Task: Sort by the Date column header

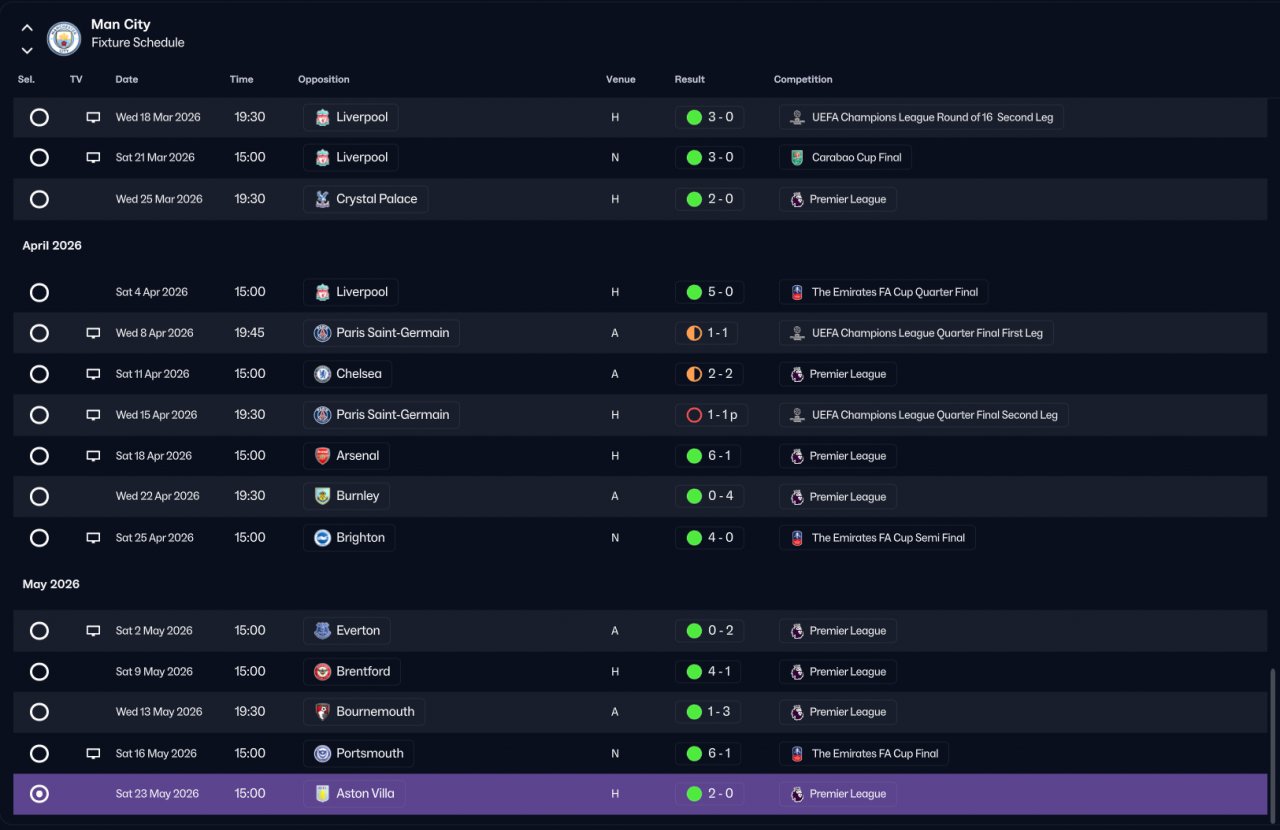Action: (x=127, y=80)
